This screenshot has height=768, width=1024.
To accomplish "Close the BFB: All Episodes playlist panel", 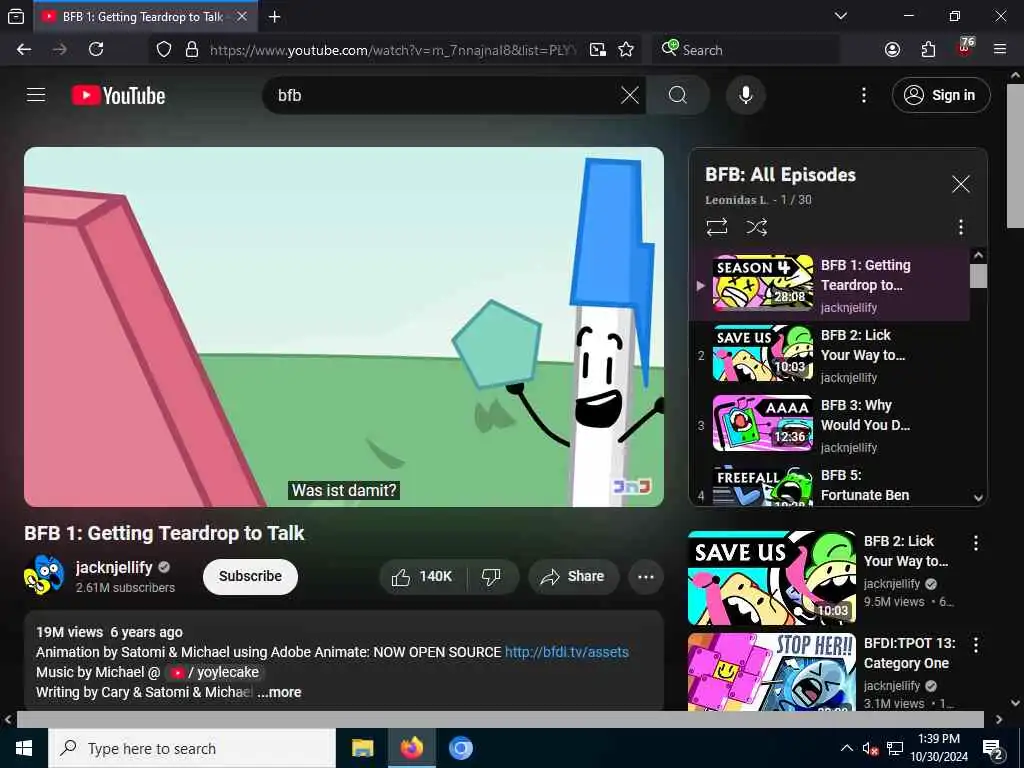I will pos(960,184).
